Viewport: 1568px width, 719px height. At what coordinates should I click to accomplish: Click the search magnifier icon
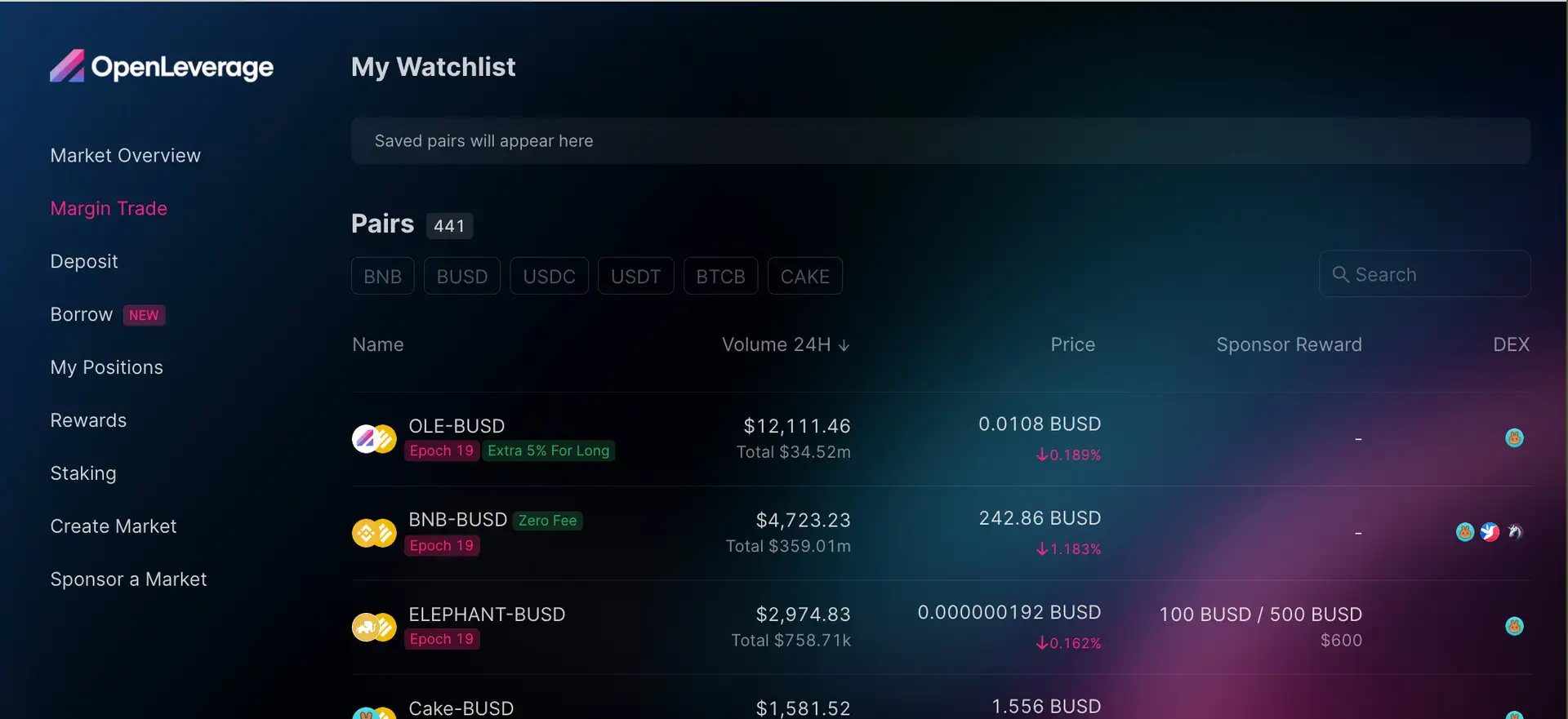pos(1340,274)
